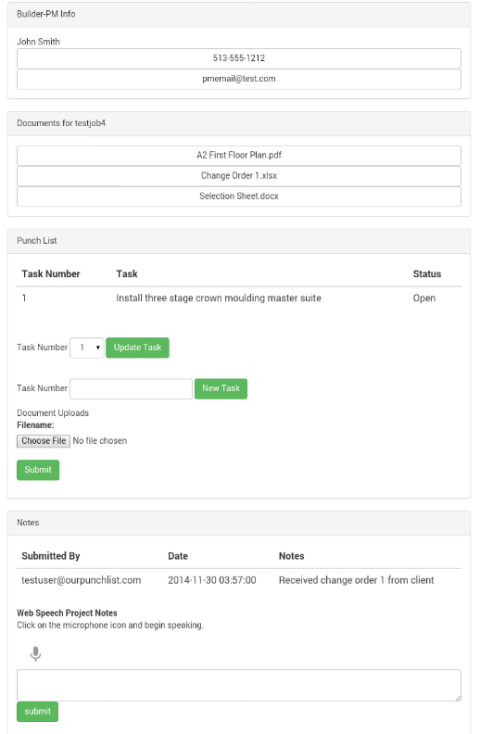This screenshot has width=480, height=734.
Task: Click the Update Task button
Action: pyautogui.click(x=138, y=348)
